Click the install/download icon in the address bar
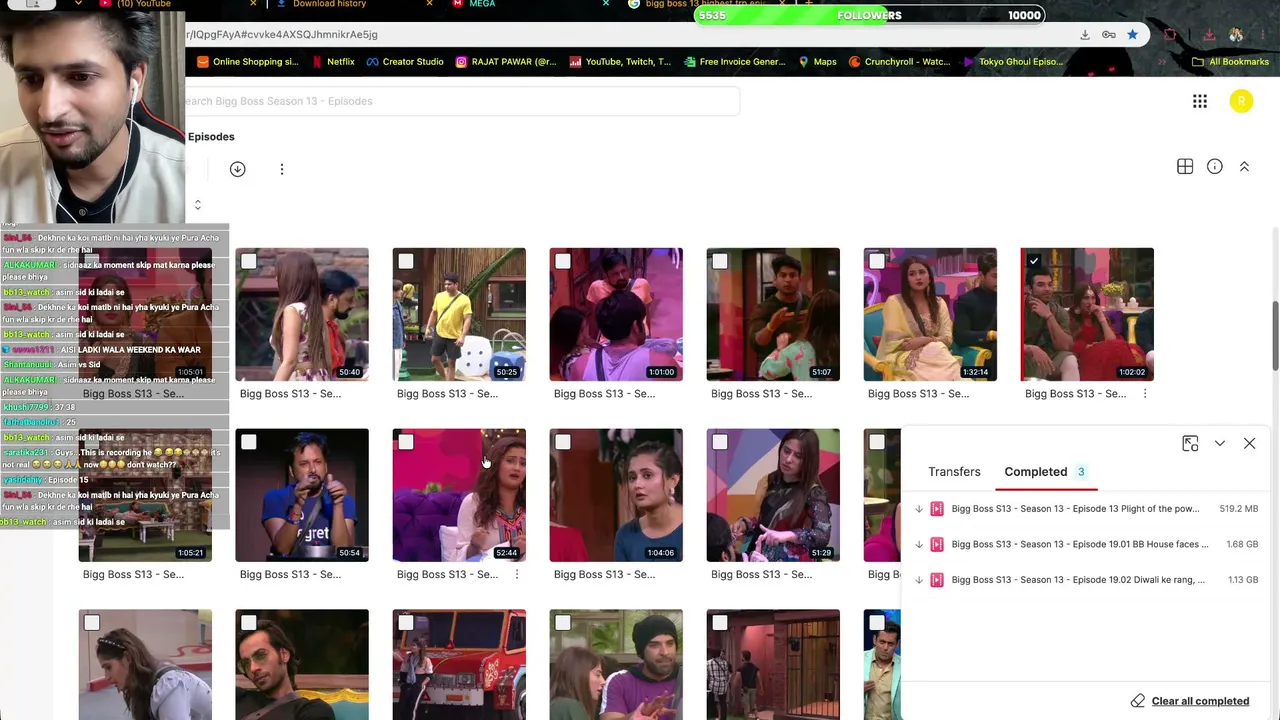Viewport: 1280px width, 720px height. 1085,34
